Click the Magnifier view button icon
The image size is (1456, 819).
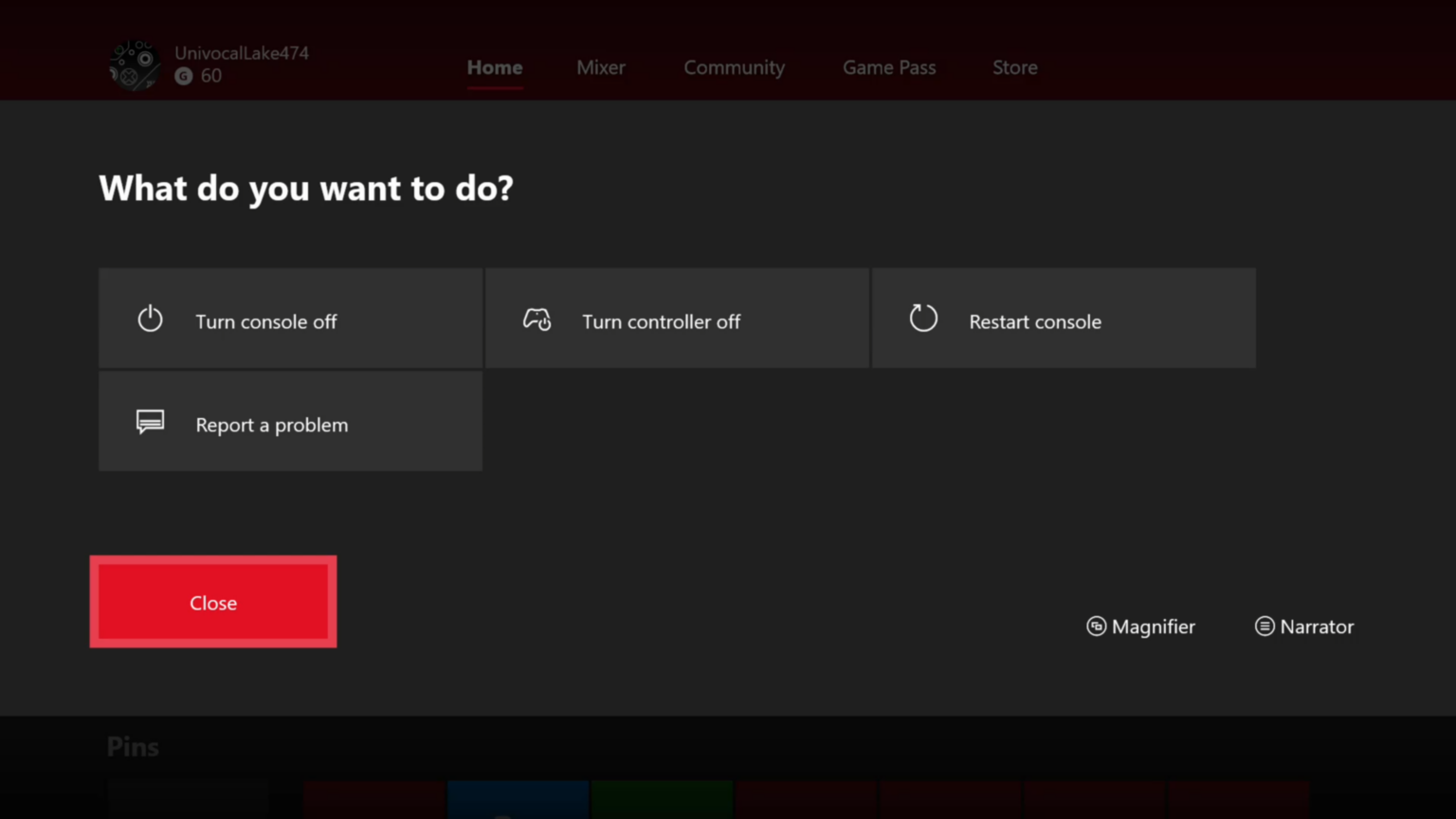point(1096,627)
